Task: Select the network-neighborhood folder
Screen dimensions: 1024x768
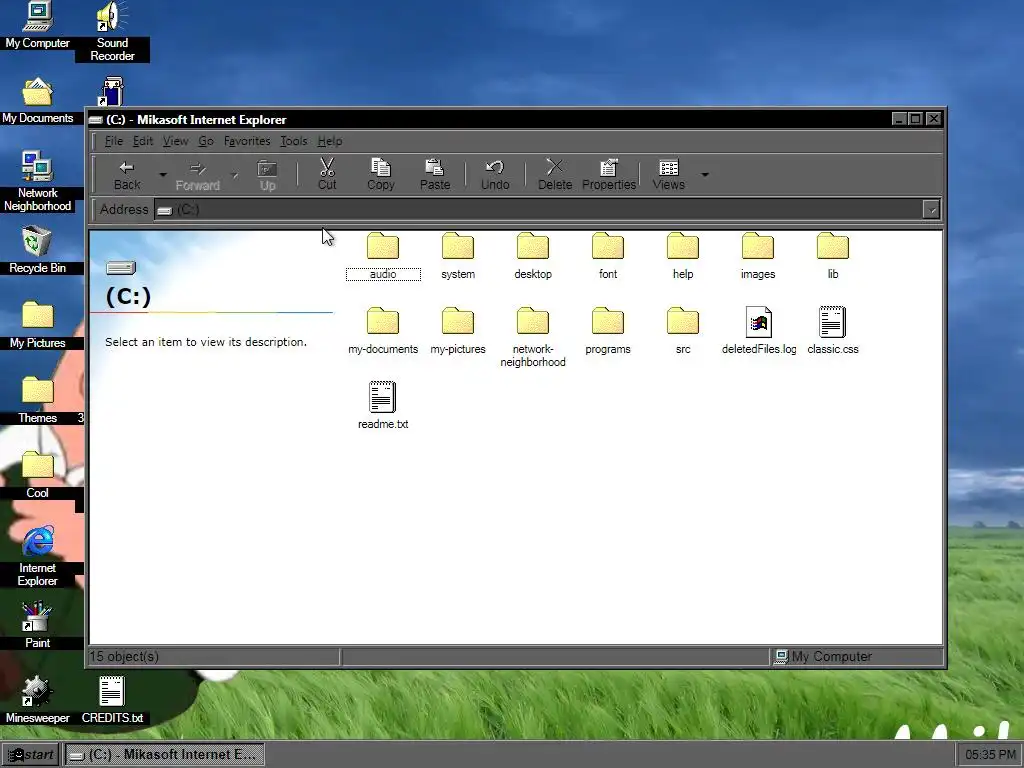Action: [533, 338]
